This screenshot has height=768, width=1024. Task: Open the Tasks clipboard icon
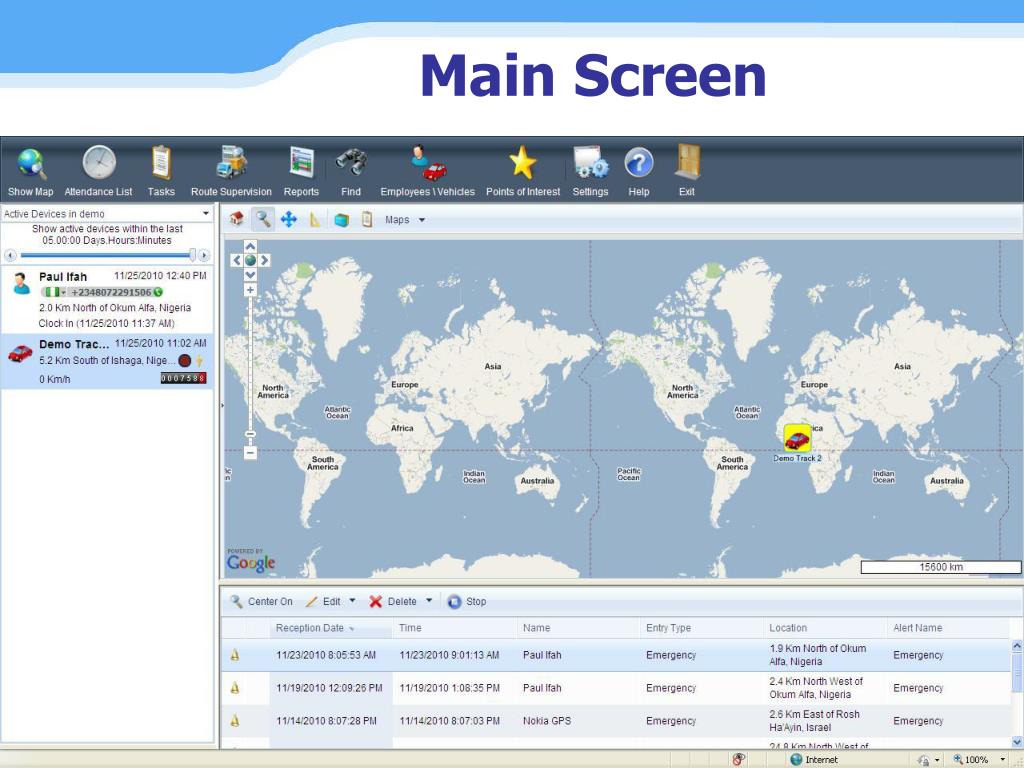(x=161, y=163)
